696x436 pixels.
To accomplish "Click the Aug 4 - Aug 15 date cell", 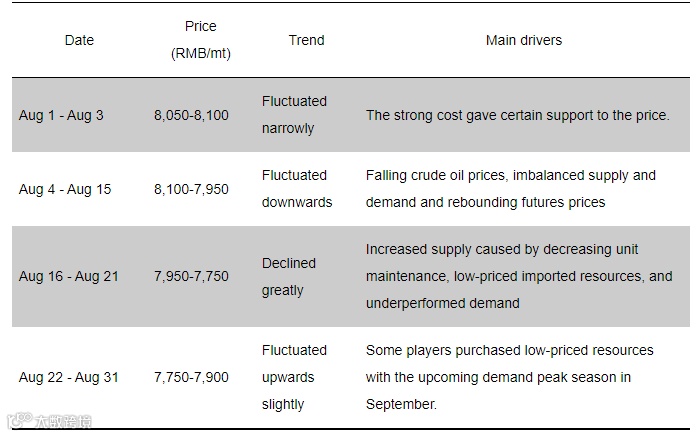I will click(x=65, y=189).
